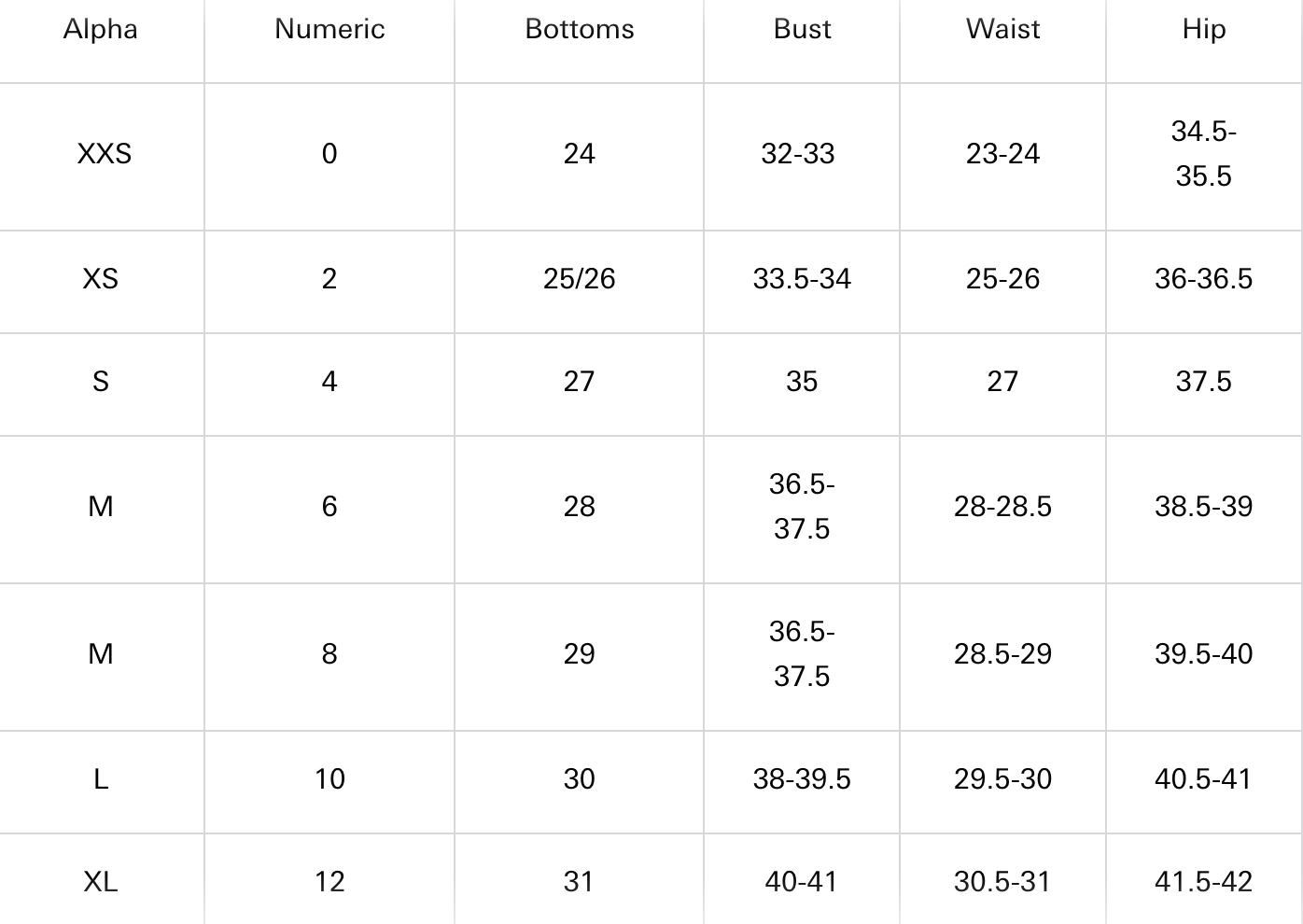Click the Bust column header
This screenshot has width=1303, height=924.
coord(802,29)
